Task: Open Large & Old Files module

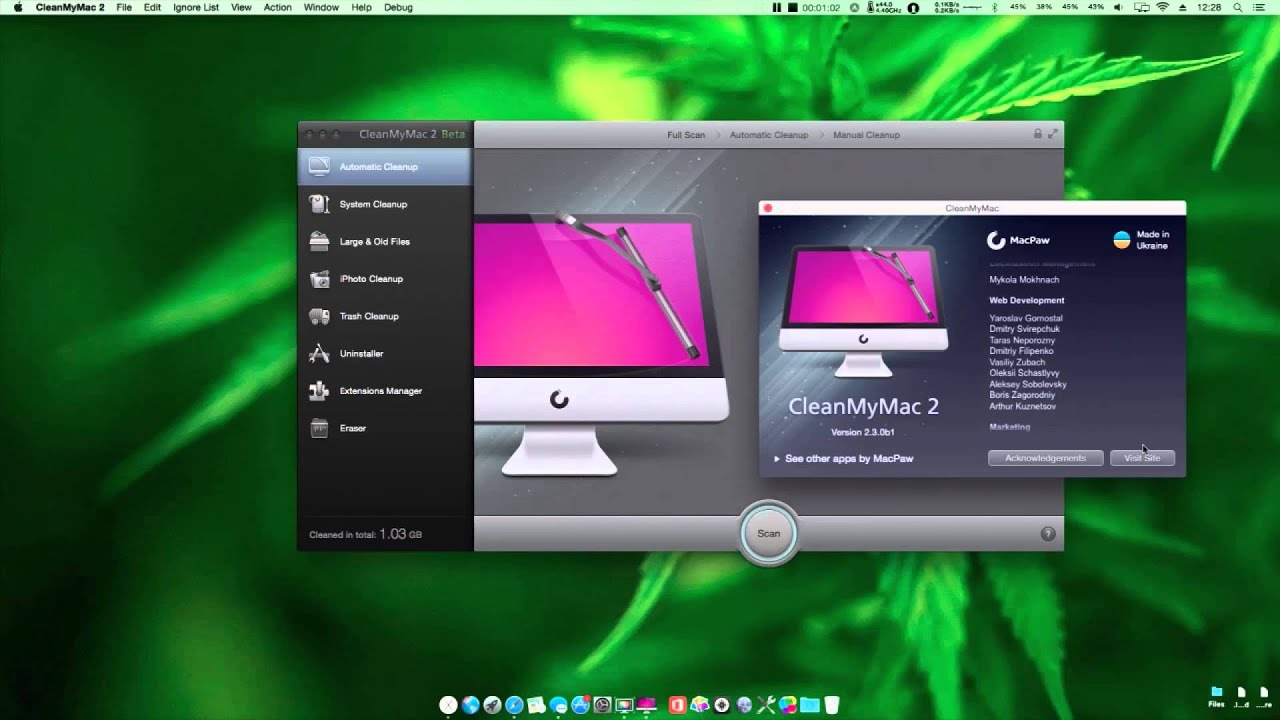Action: point(385,241)
